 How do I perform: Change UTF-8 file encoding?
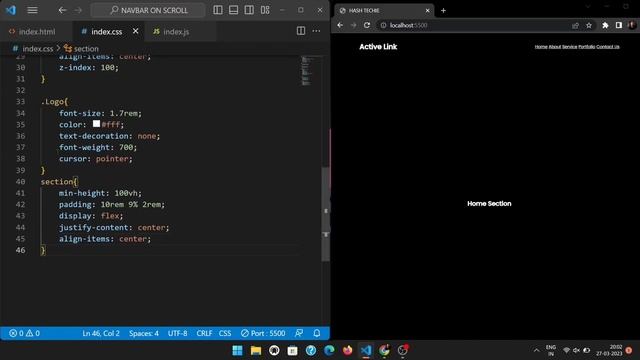[178, 333]
